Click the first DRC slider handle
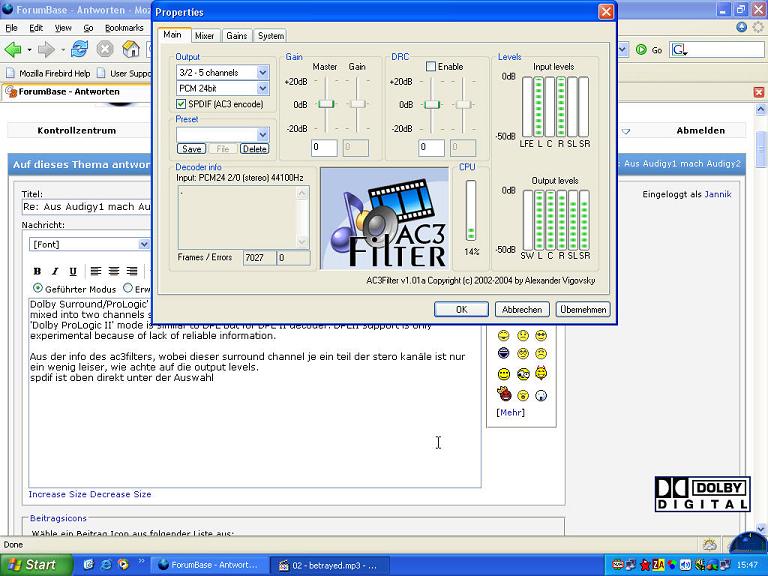Screen dimensions: 768x576 tap(432, 104)
